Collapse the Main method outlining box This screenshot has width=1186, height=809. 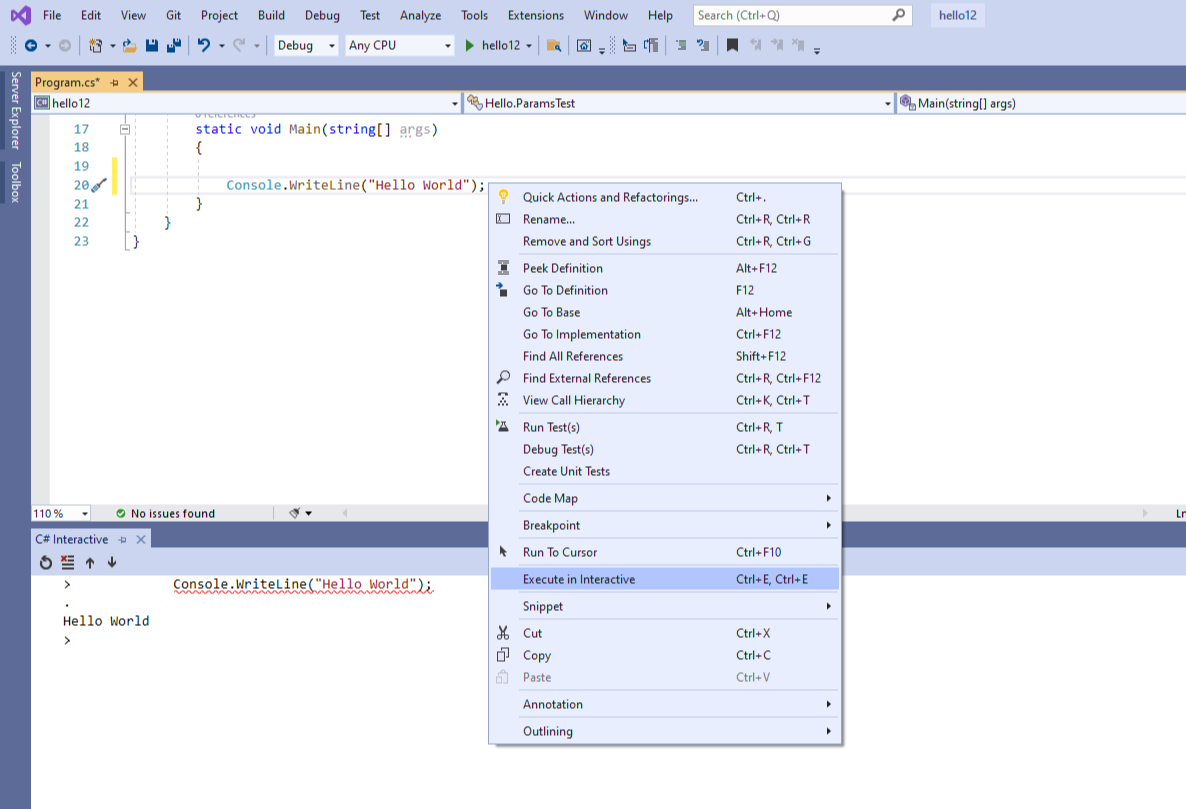(x=125, y=129)
